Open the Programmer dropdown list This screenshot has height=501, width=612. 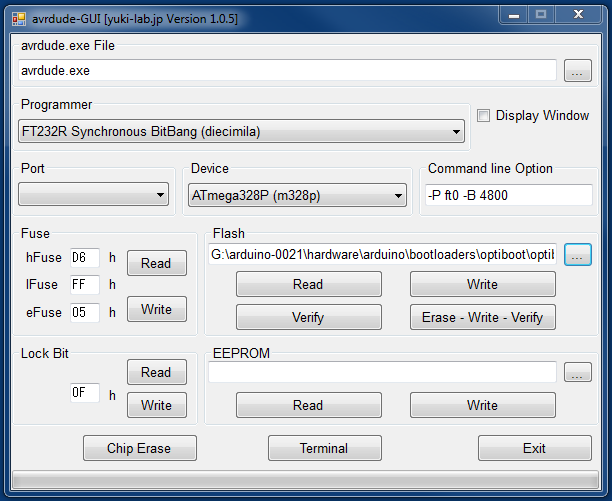(x=241, y=131)
